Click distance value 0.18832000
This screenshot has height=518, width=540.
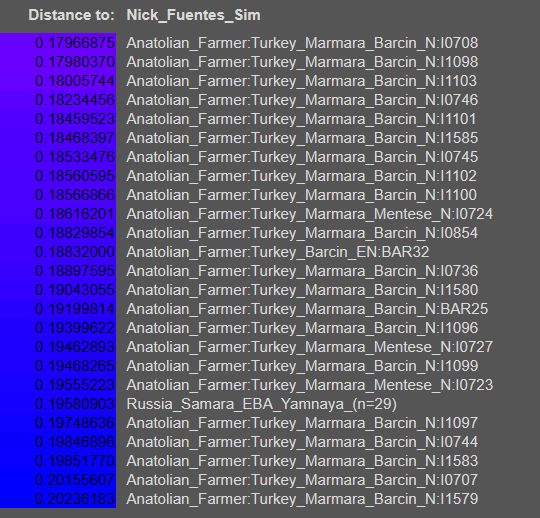coord(75,252)
